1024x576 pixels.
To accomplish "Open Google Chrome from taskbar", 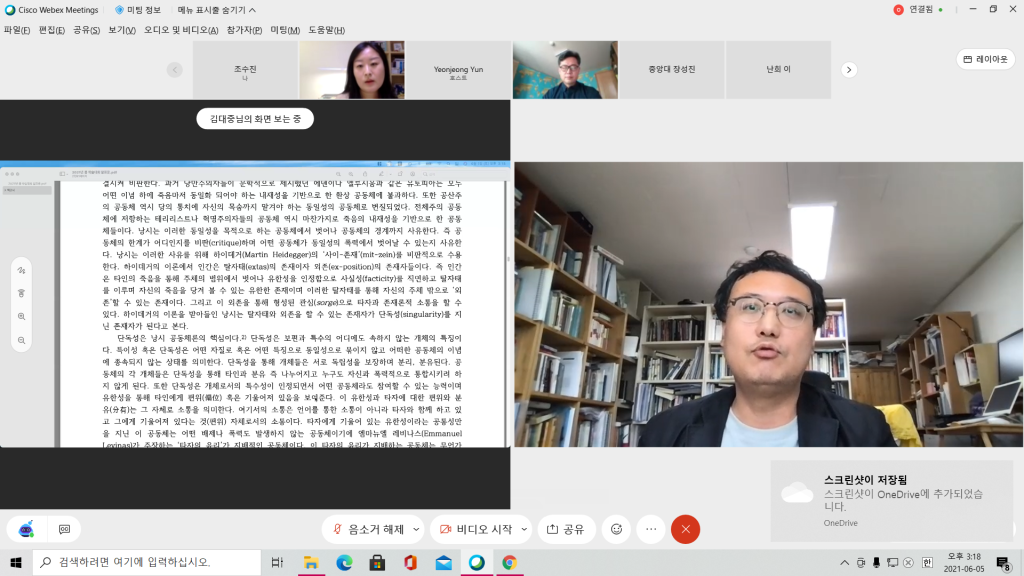I will (x=510, y=562).
